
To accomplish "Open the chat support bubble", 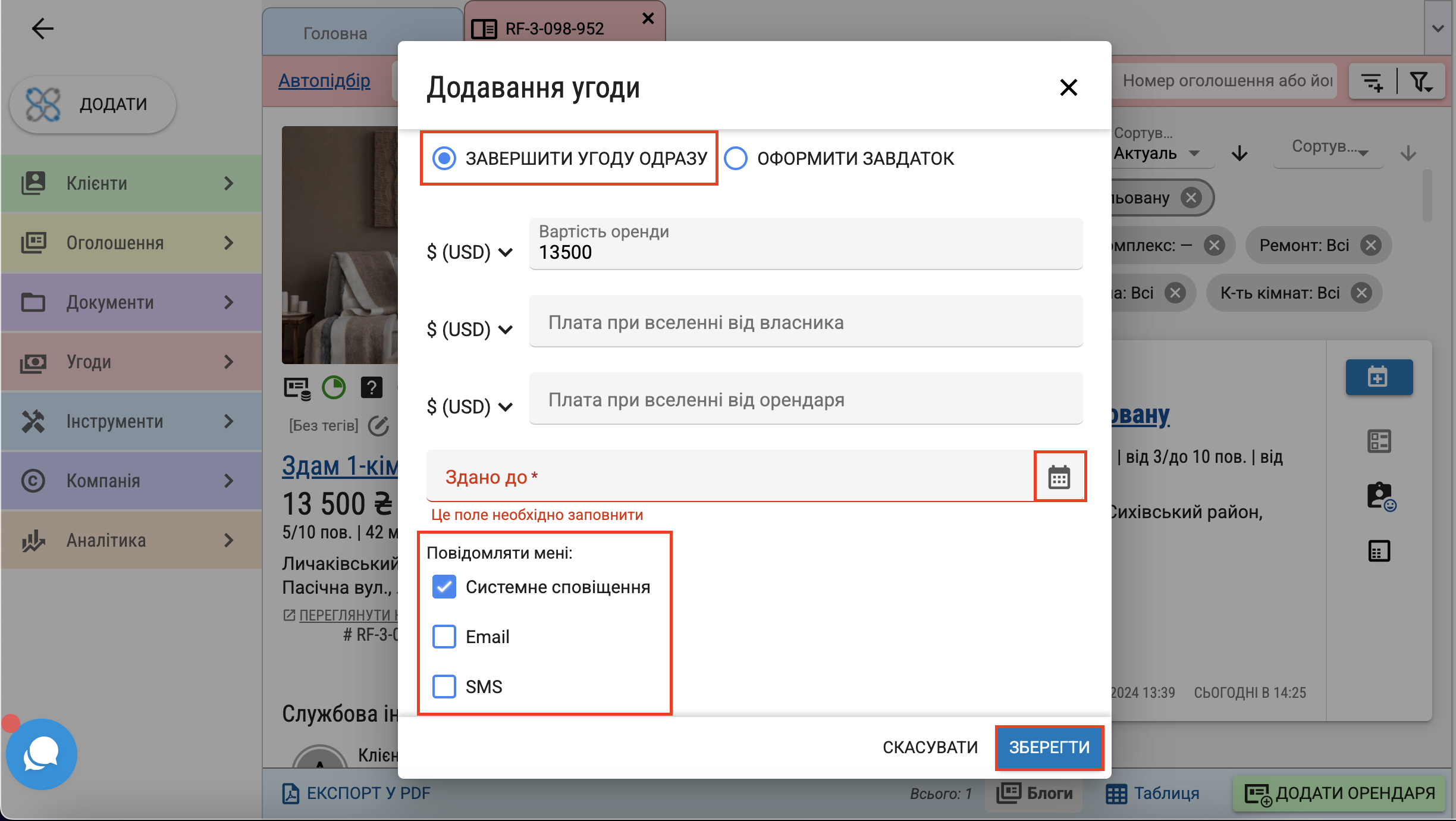I will coord(41,754).
